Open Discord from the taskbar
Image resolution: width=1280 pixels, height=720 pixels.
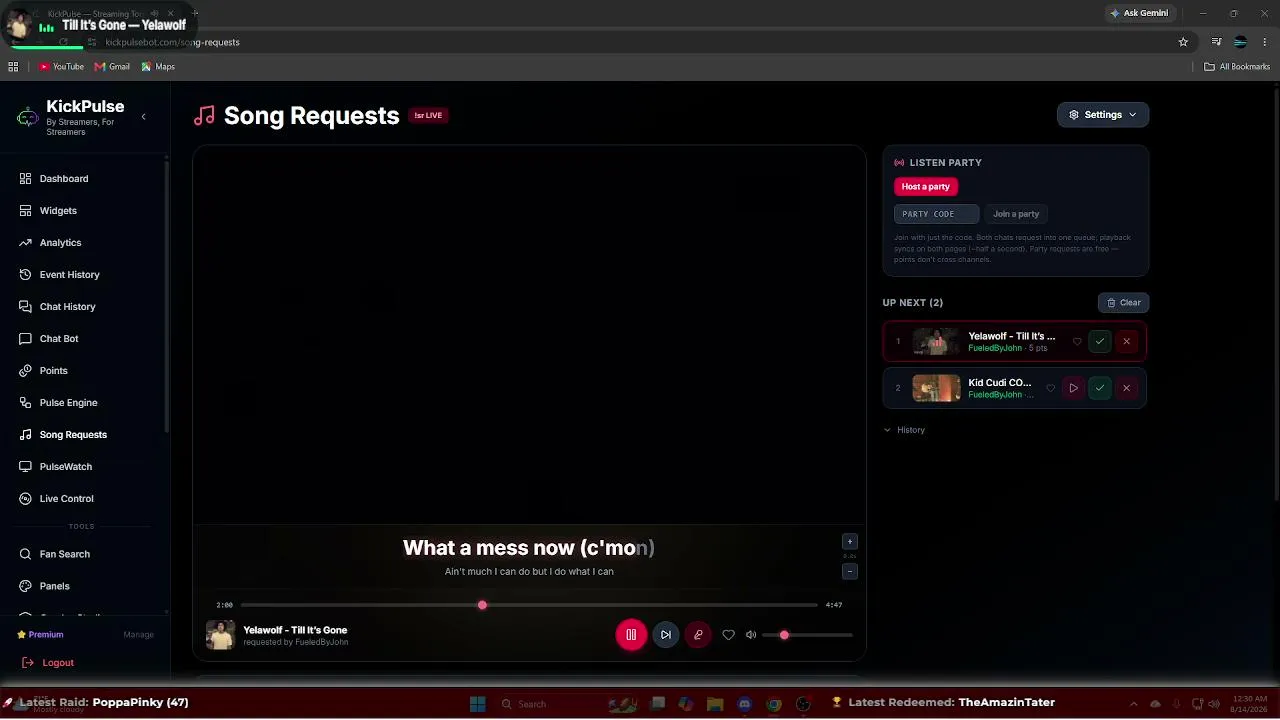(744, 704)
